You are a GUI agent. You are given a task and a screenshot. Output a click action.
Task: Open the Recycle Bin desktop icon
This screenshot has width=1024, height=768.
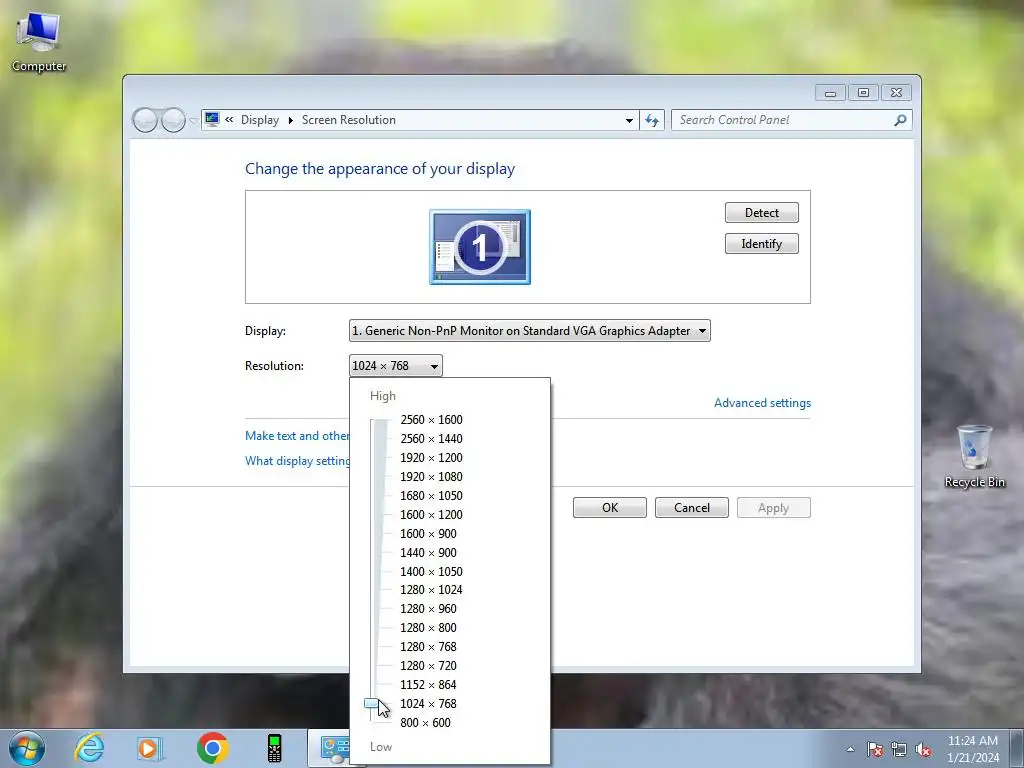pyautogui.click(x=974, y=456)
